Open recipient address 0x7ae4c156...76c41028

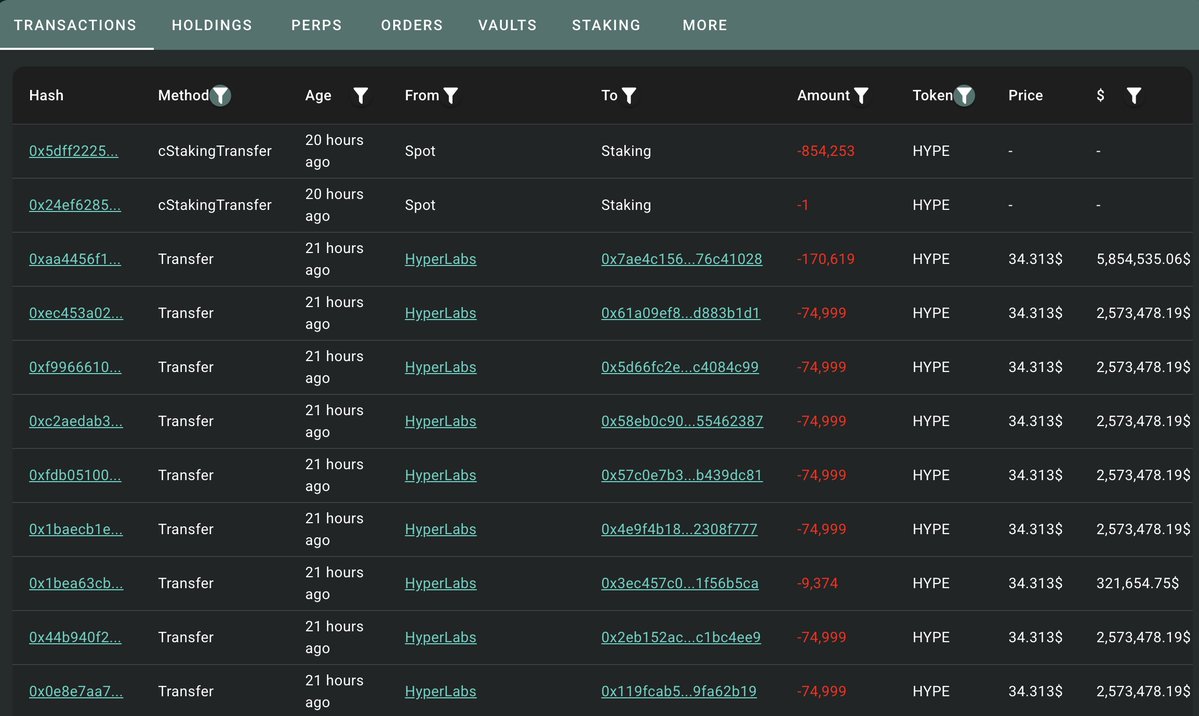click(680, 258)
